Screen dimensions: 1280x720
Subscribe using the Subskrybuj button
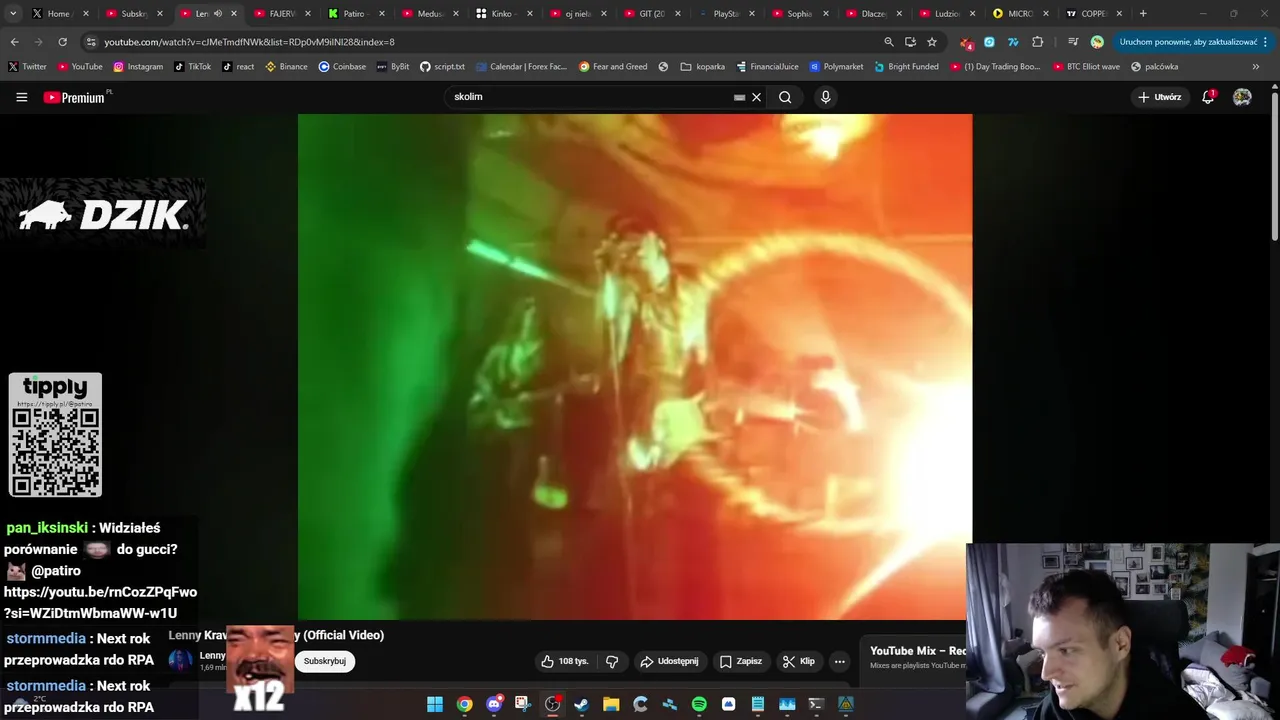point(324,661)
